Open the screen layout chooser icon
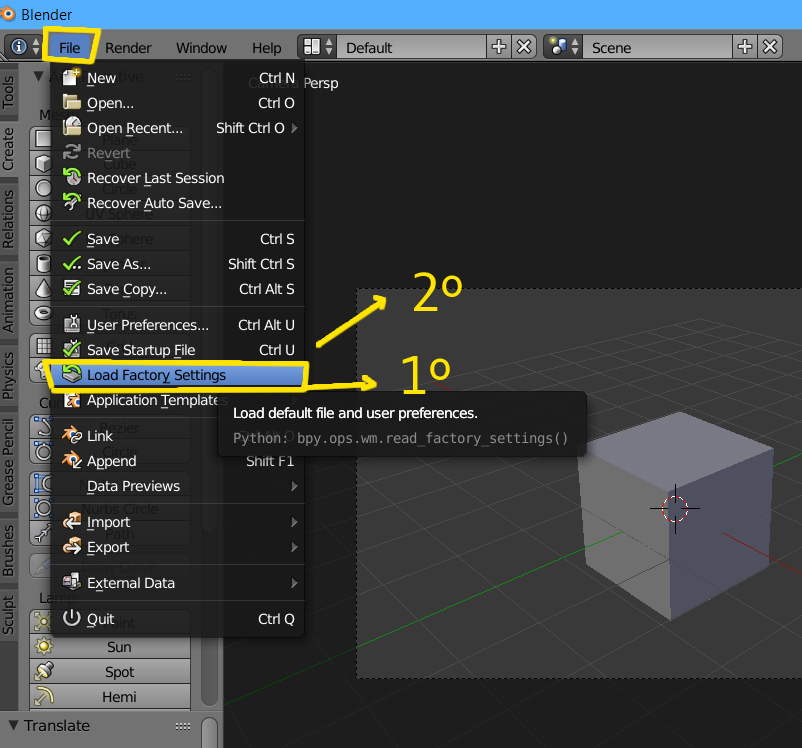Image resolution: width=802 pixels, height=748 pixels. [317, 47]
